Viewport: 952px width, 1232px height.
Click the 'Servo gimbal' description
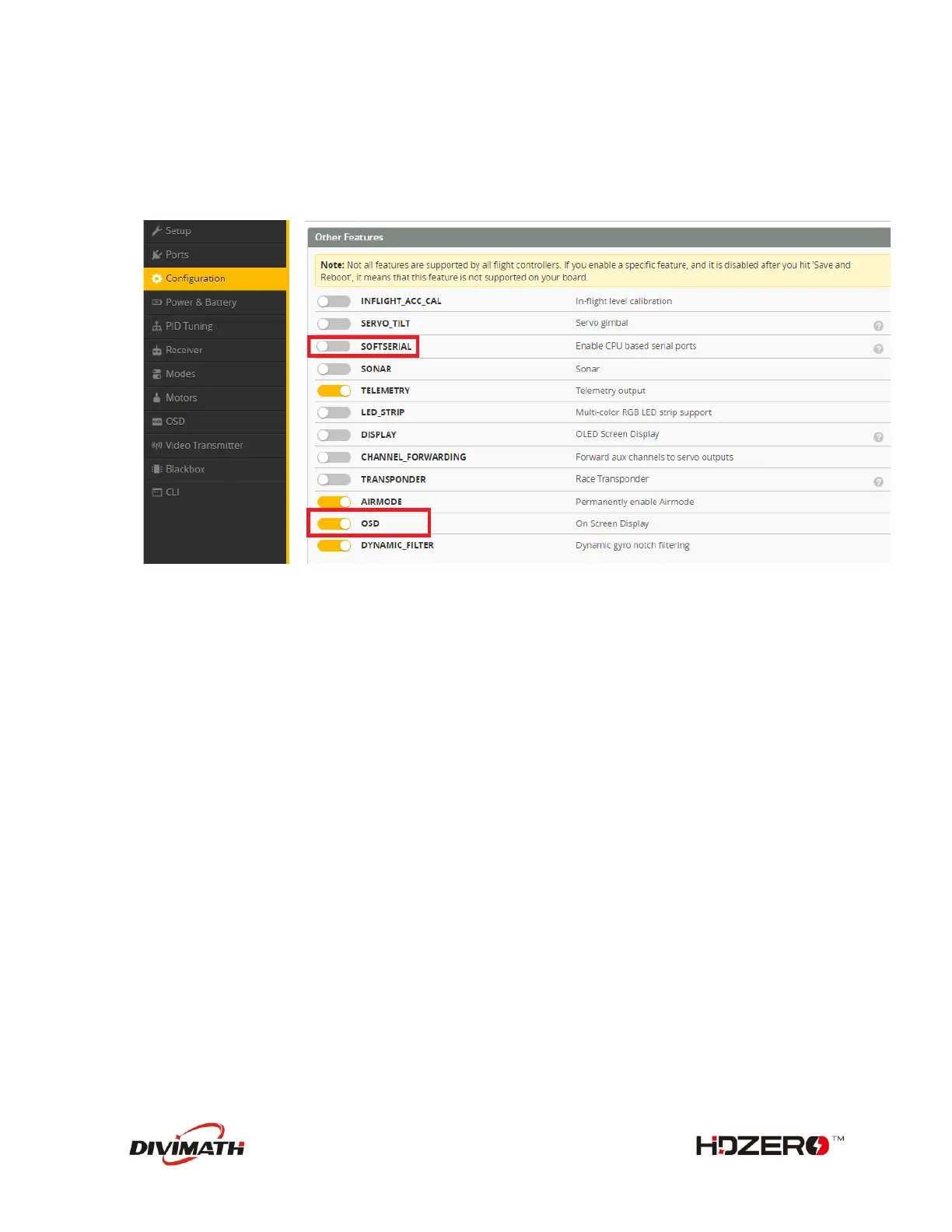tap(601, 323)
